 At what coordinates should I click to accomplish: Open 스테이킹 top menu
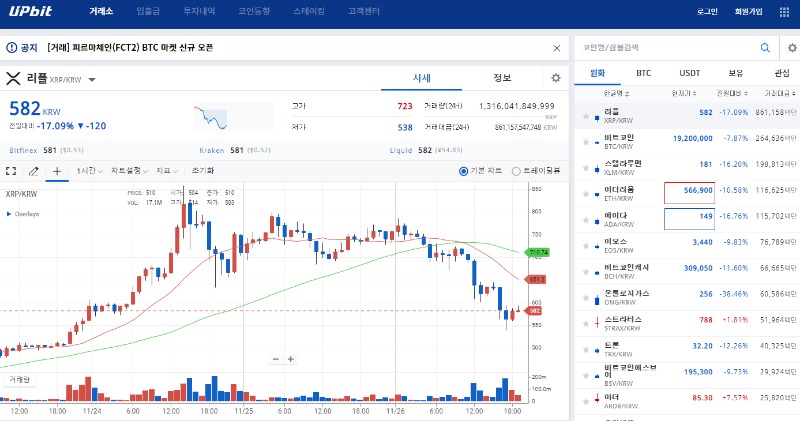[x=309, y=11]
